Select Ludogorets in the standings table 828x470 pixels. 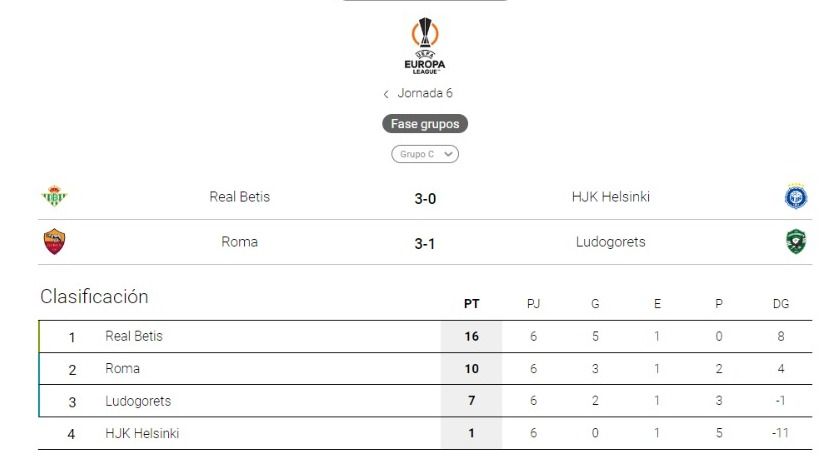(x=138, y=401)
